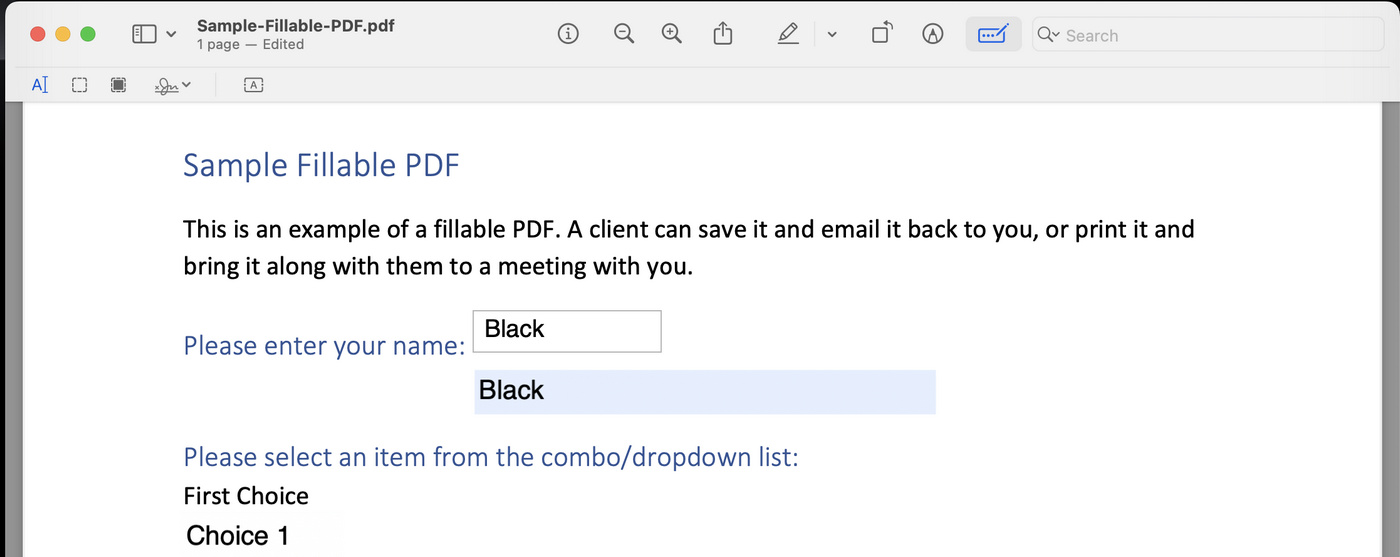Toggle the sidebar view button
1400x557 pixels.
tap(144, 35)
